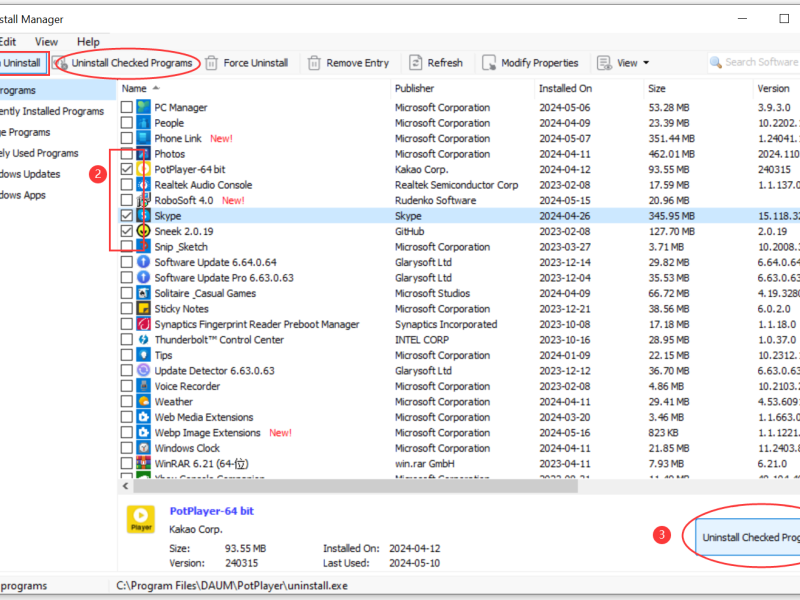Image resolution: width=800 pixels, height=600 pixels.
Task: Click the Search Software input field
Action: tap(754, 62)
